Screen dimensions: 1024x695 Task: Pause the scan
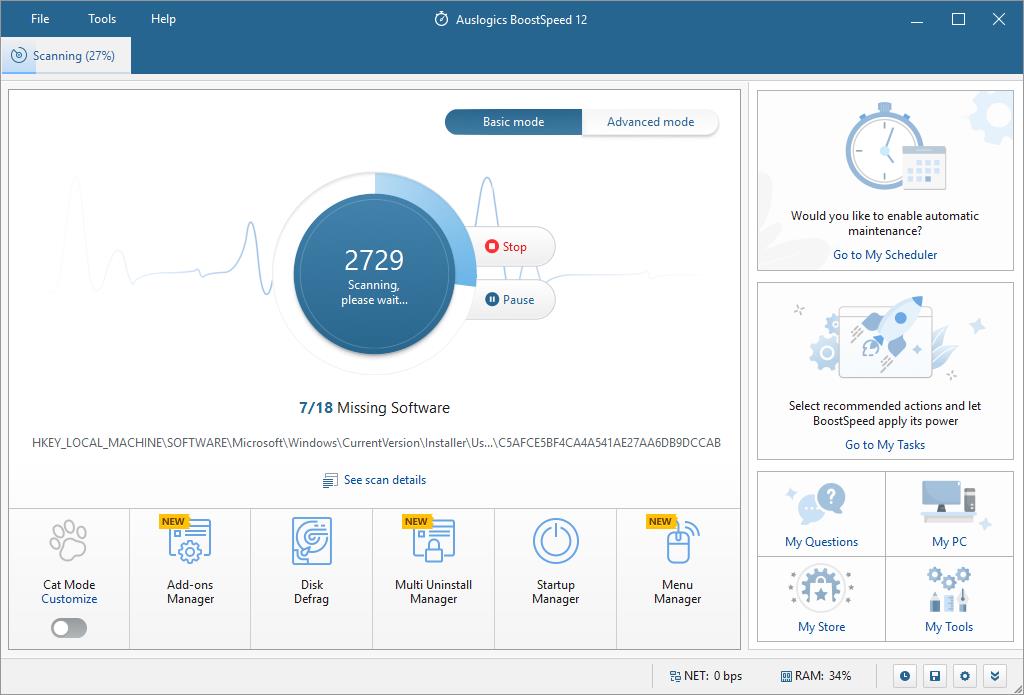pyautogui.click(x=510, y=300)
